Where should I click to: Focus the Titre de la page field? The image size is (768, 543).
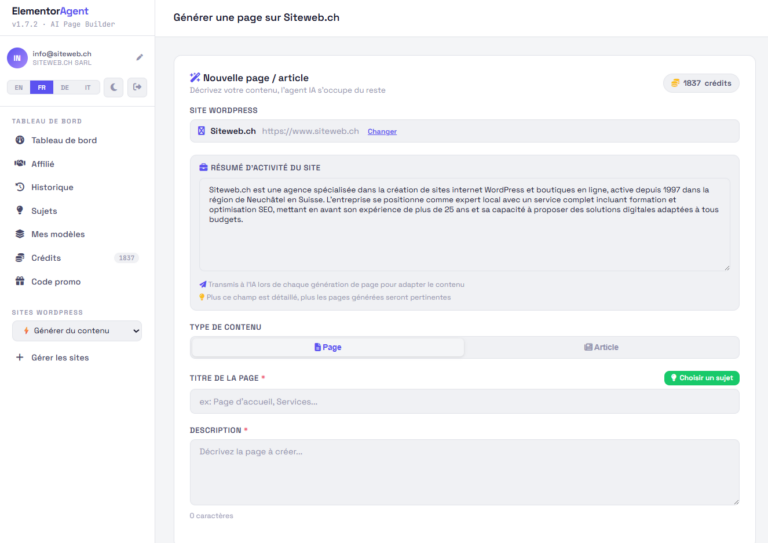point(464,401)
